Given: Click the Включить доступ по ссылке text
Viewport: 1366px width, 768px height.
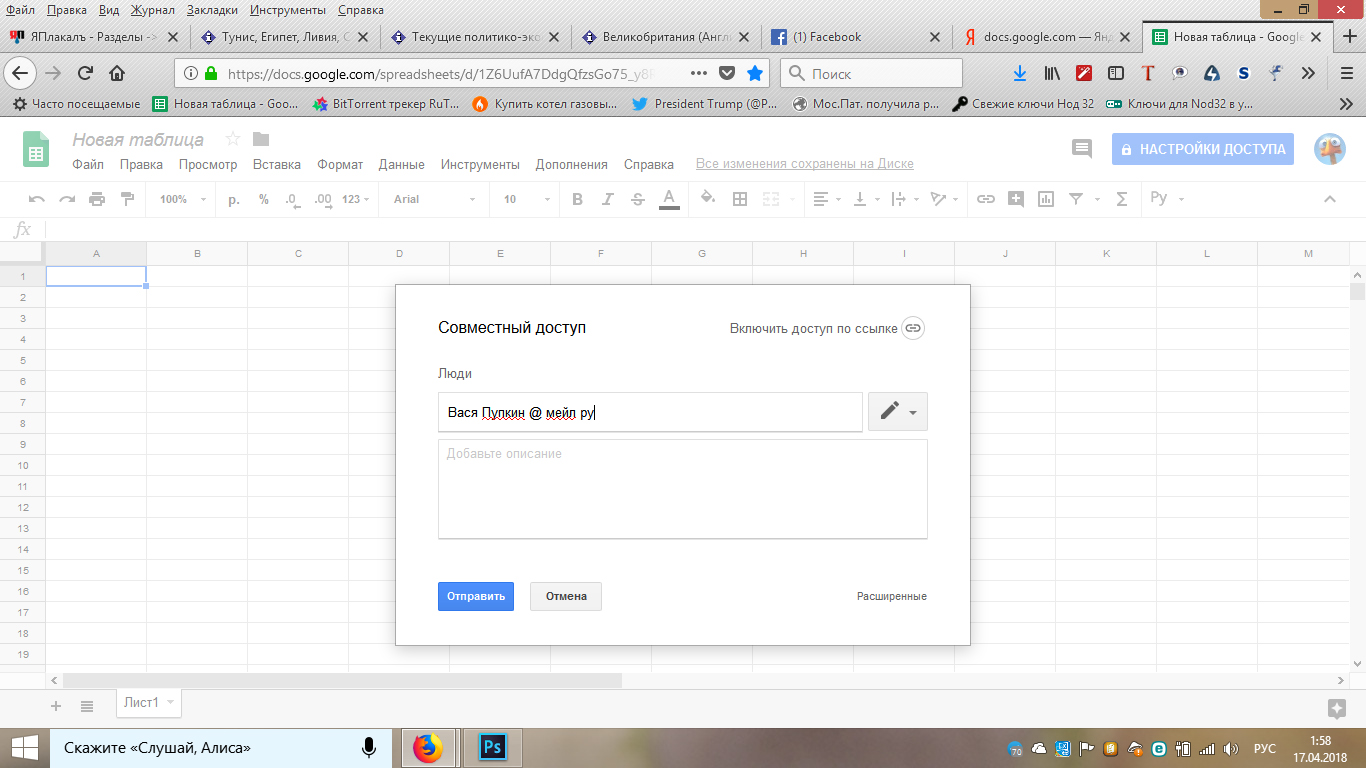Looking at the screenshot, I should pyautogui.click(x=813, y=328).
